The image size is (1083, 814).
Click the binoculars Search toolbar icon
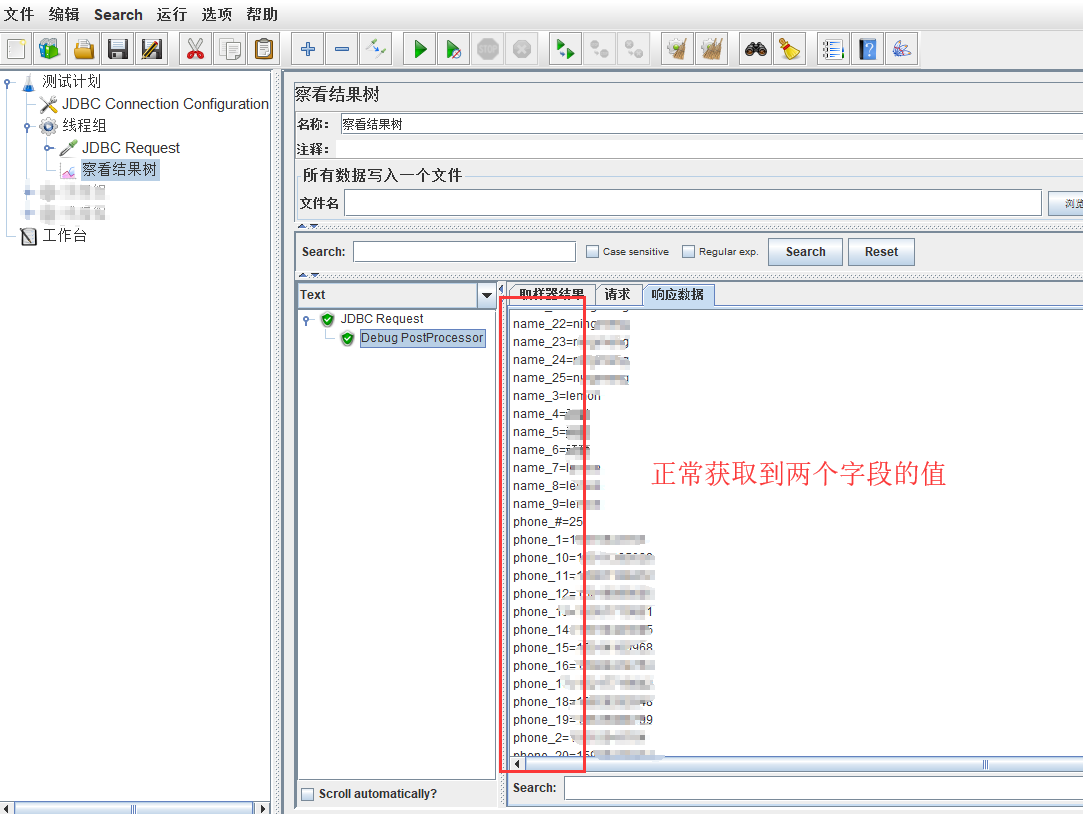point(756,49)
